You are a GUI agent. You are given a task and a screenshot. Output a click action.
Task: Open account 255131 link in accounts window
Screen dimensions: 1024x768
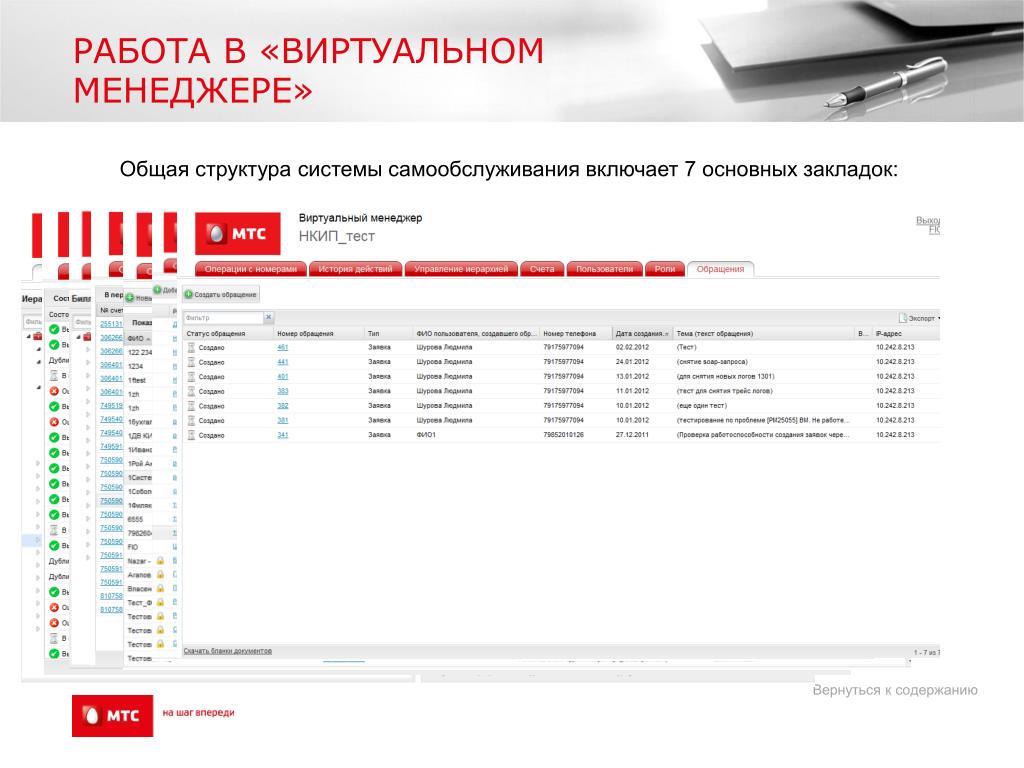coord(111,324)
